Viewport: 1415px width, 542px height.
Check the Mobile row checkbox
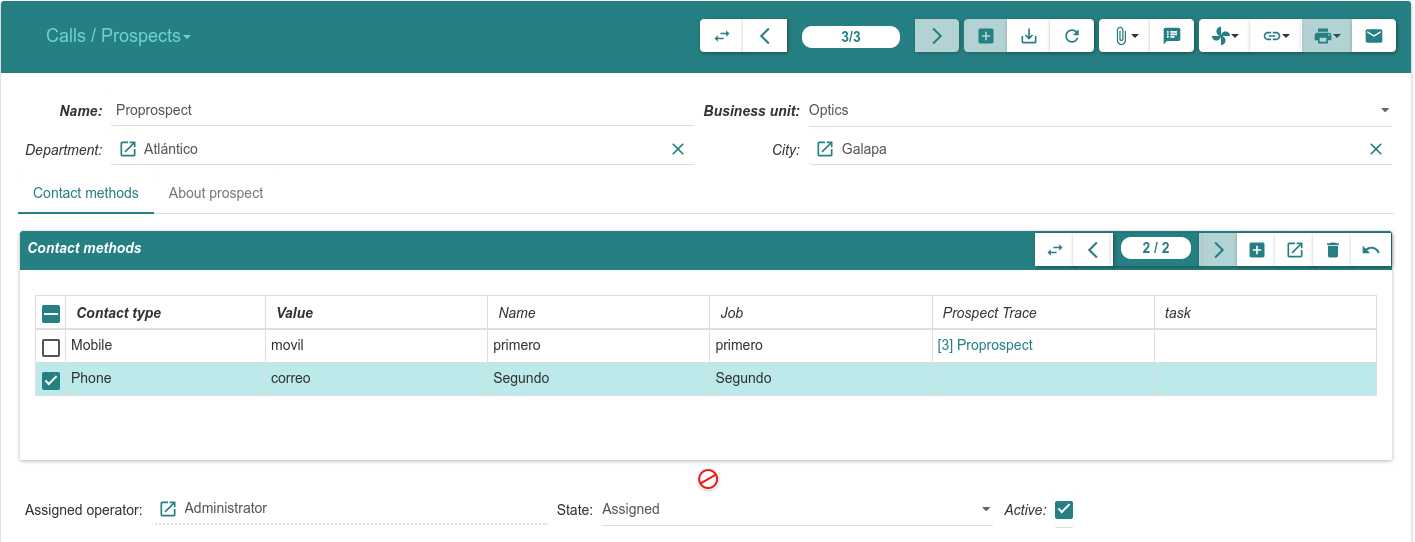(51, 347)
